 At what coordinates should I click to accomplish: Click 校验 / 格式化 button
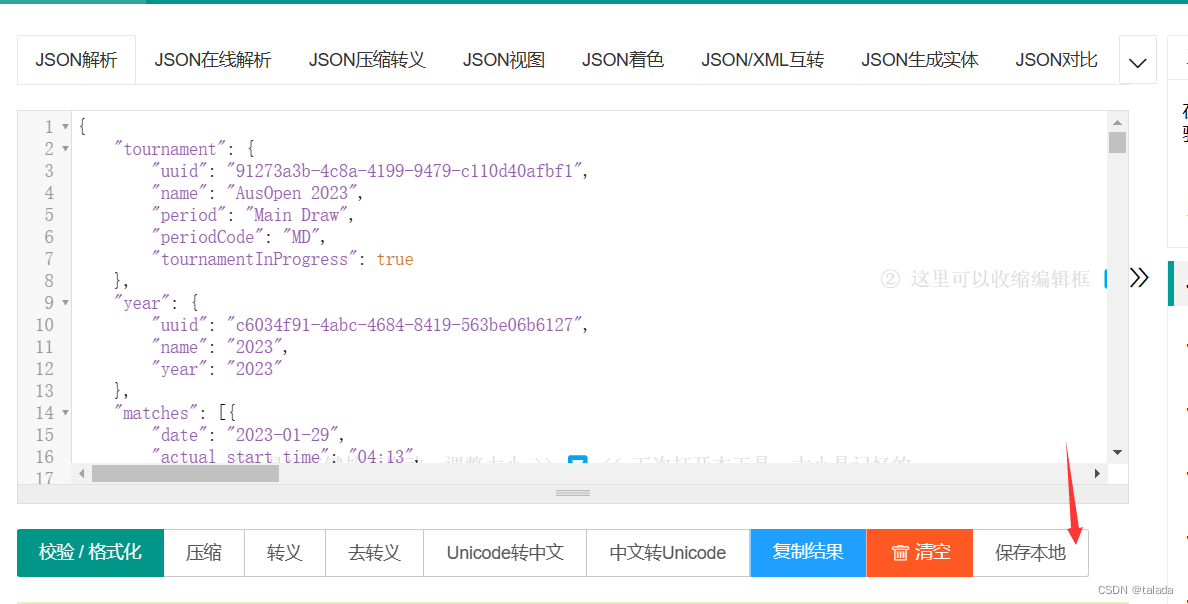click(x=90, y=552)
